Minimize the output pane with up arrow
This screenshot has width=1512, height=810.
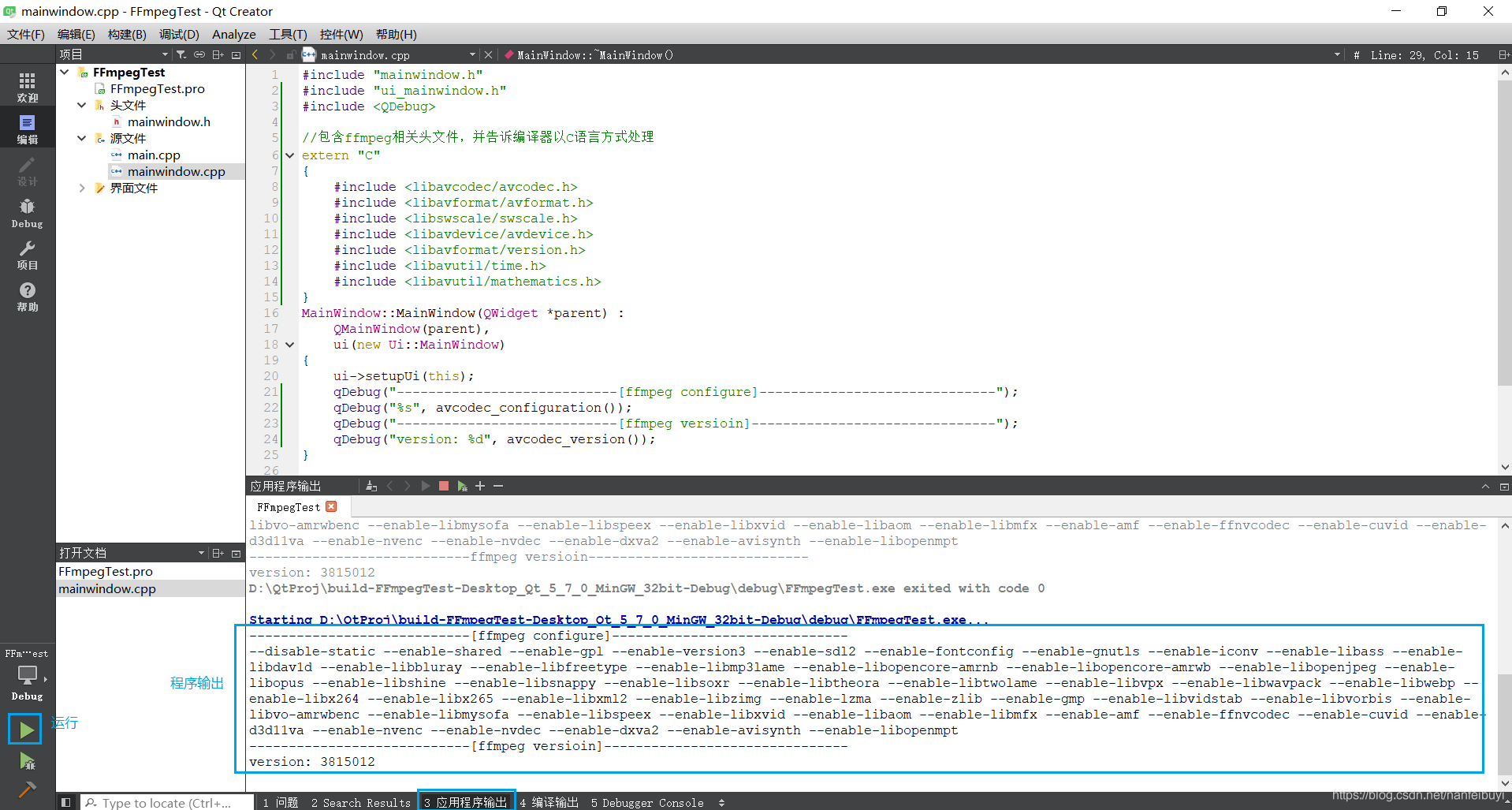coord(1485,486)
